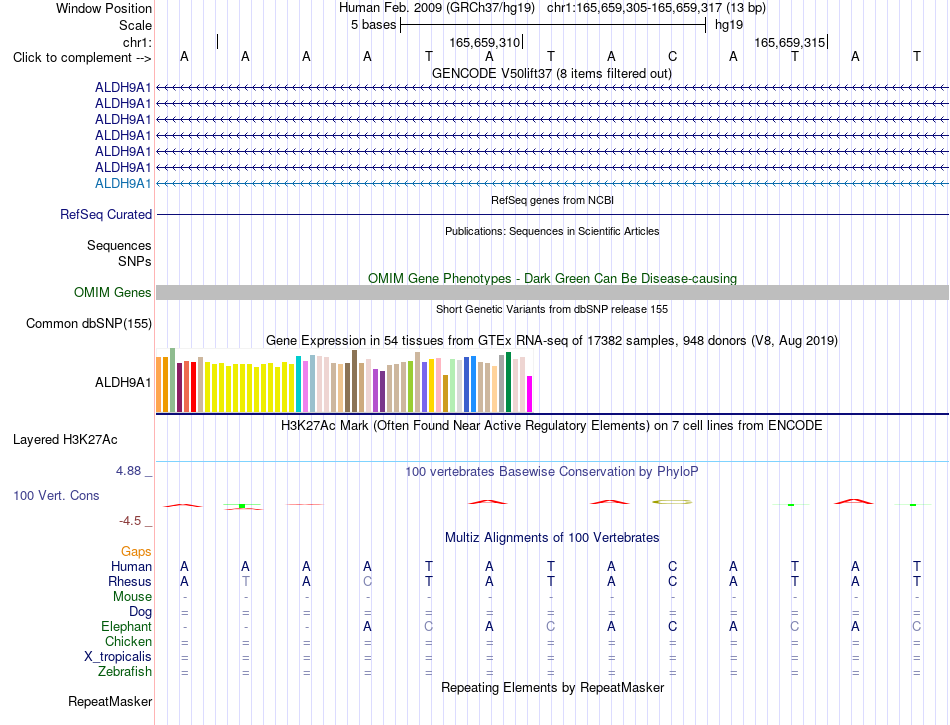The height and width of the screenshot is (725, 950).
Task: Open OMIM Genes track label
Action: pos(113,293)
